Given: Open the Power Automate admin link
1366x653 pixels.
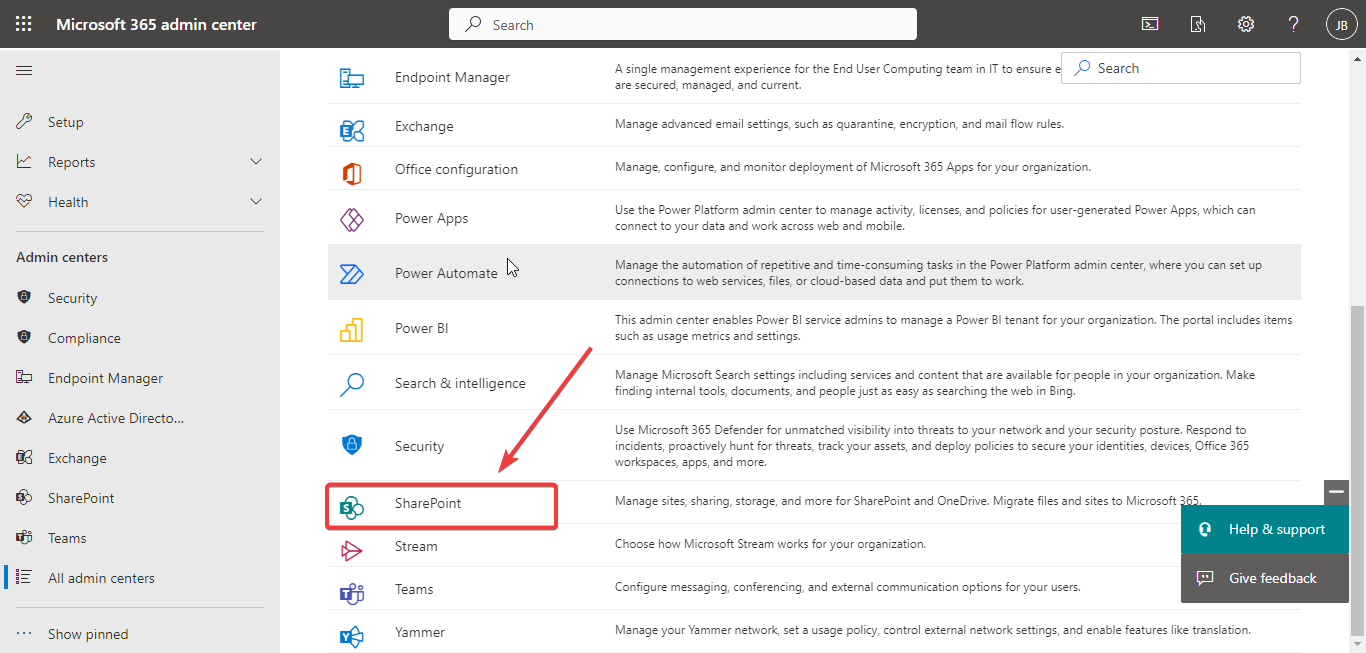Looking at the screenshot, I should pyautogui.click(x=446, y=273).
